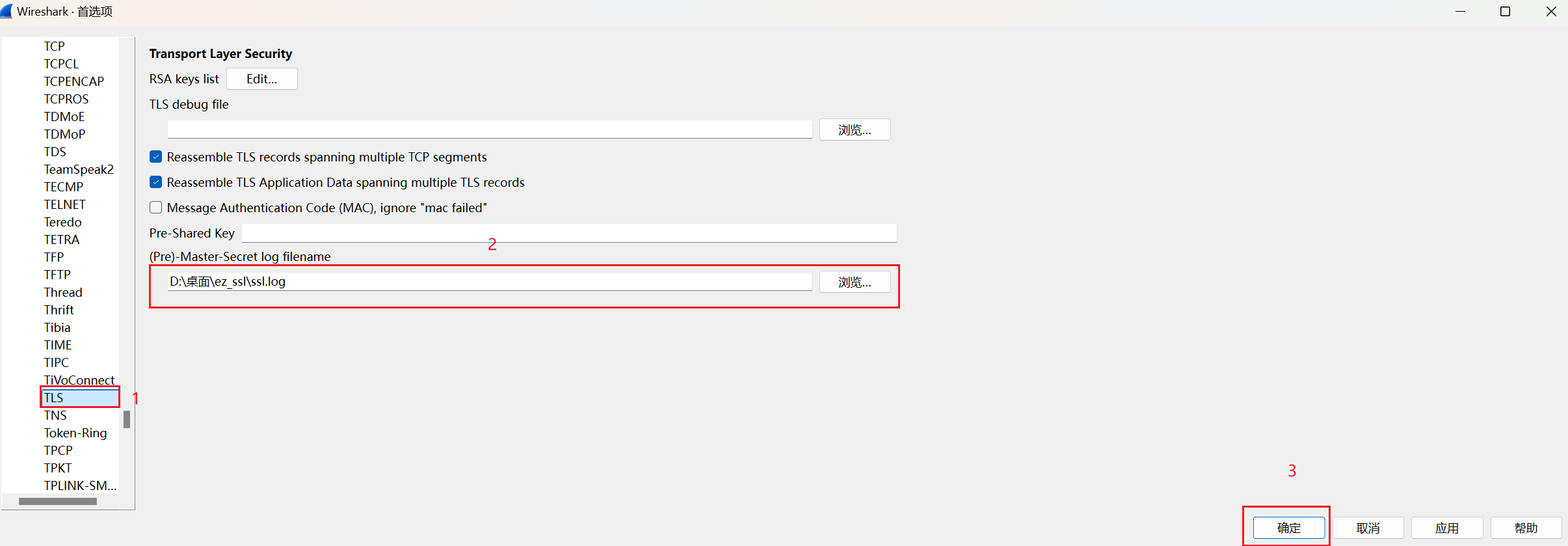This screenshot has height=546, width=1568.
Task: Click the 应用 (Apply) button
Action: point(1446,528)
